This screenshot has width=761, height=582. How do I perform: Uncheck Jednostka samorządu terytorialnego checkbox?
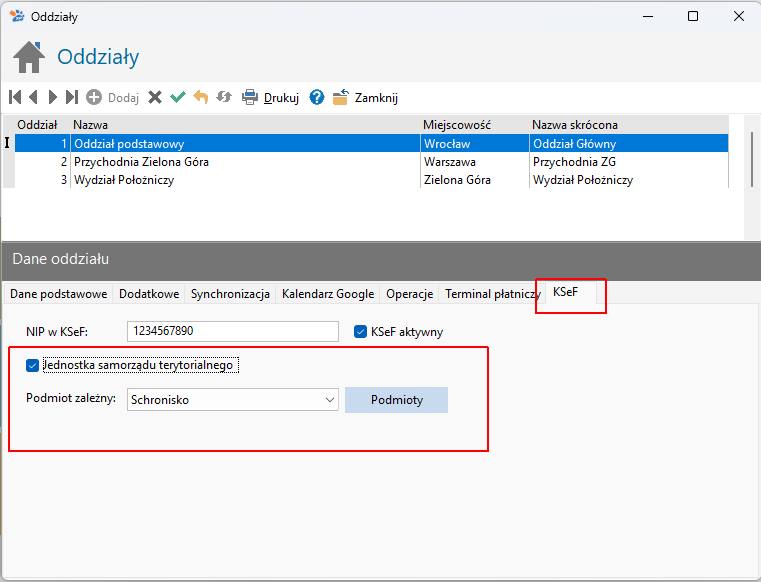pyautogui.click(x=33, y=365)
